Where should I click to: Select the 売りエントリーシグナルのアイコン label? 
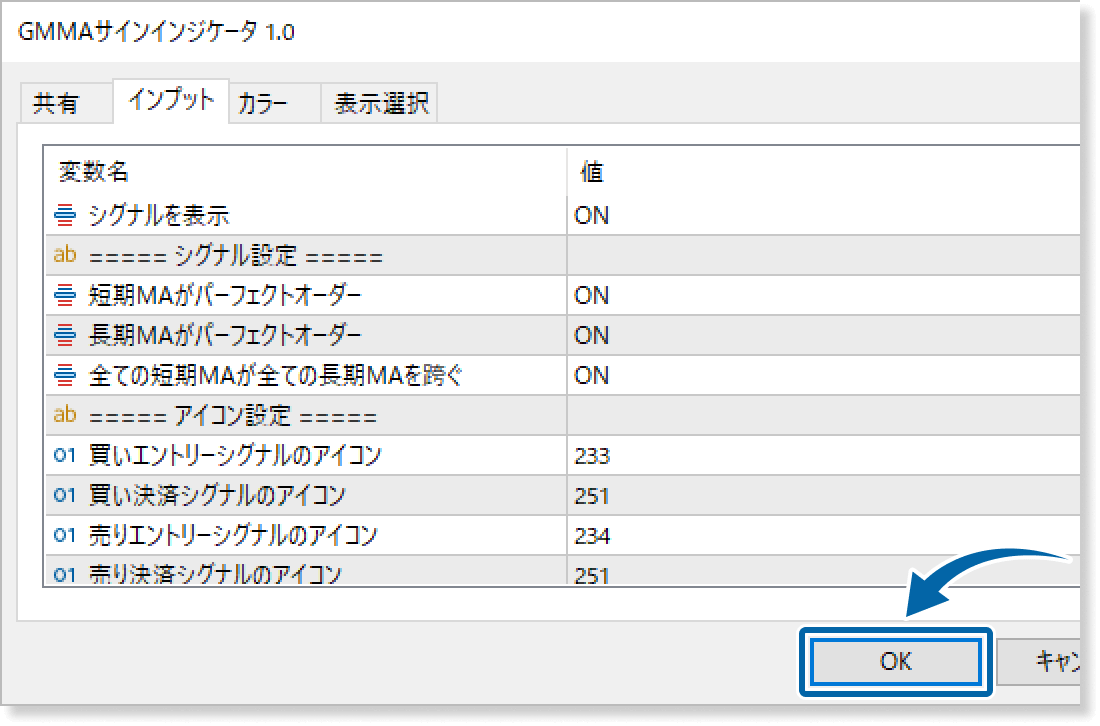[x=233, y=535]
